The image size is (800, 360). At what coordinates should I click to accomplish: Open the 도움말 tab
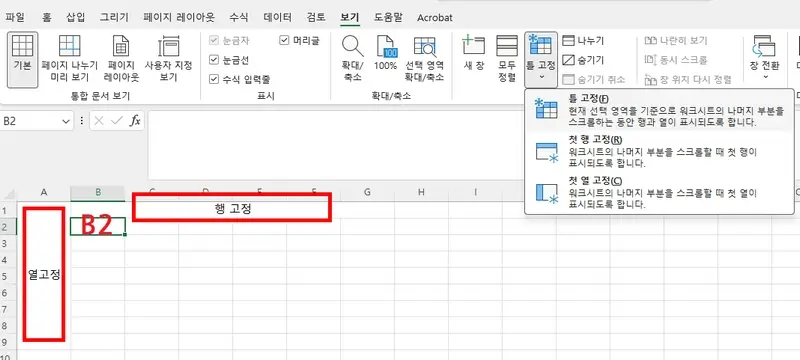388,17
